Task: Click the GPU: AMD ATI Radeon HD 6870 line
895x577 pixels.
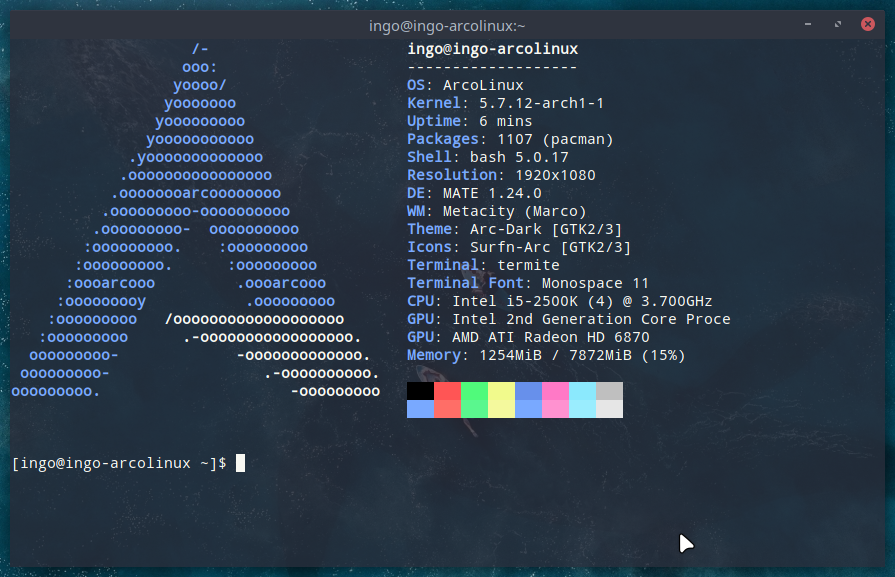Action: click(528, 337)
